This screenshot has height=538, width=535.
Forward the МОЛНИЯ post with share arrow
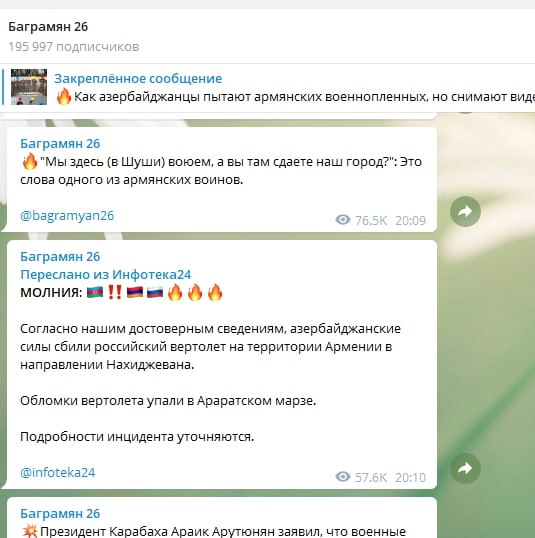465,468
